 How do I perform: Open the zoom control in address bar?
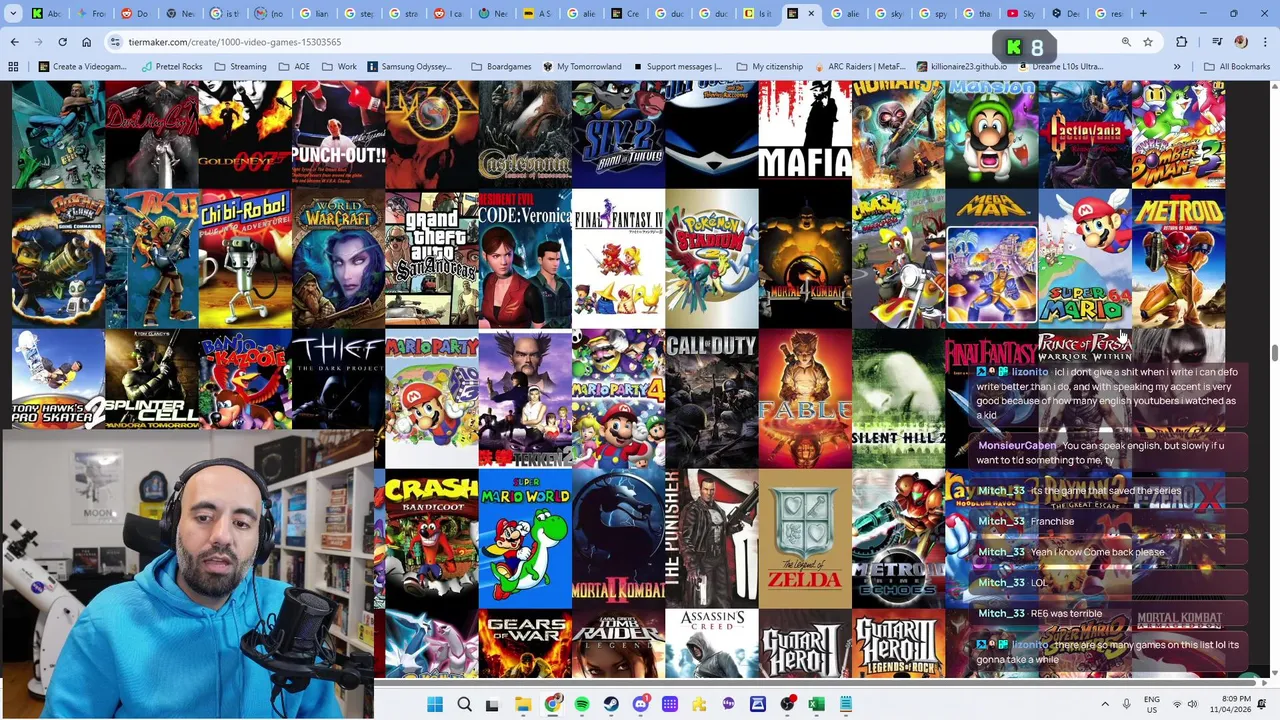1126,42
